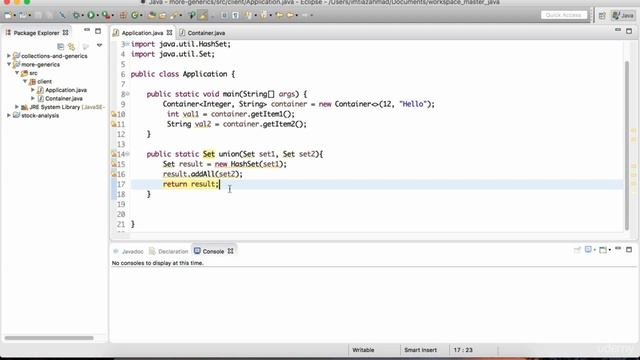Click the New Java Class green icon
640x360 pixels.
click(x=134, y=16)
